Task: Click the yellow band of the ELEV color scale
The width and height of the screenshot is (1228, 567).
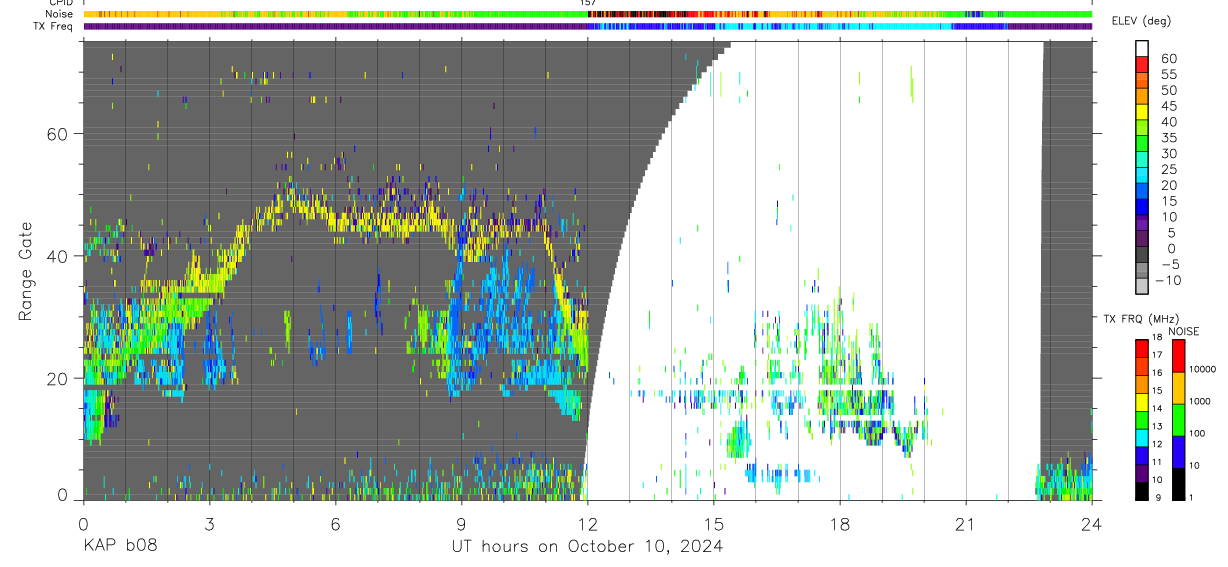Action: tap(1143, 113)
